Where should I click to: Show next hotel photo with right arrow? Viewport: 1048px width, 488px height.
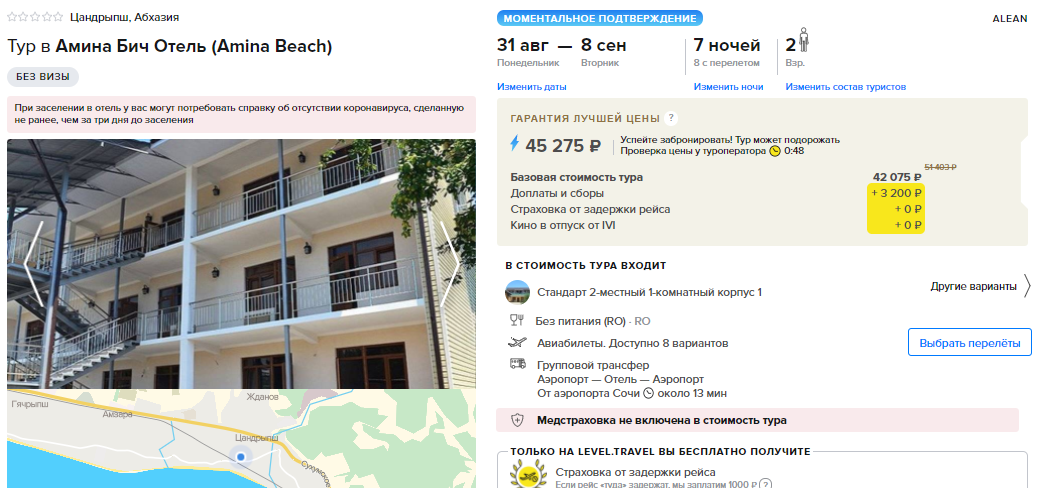[x=450, y=264]
